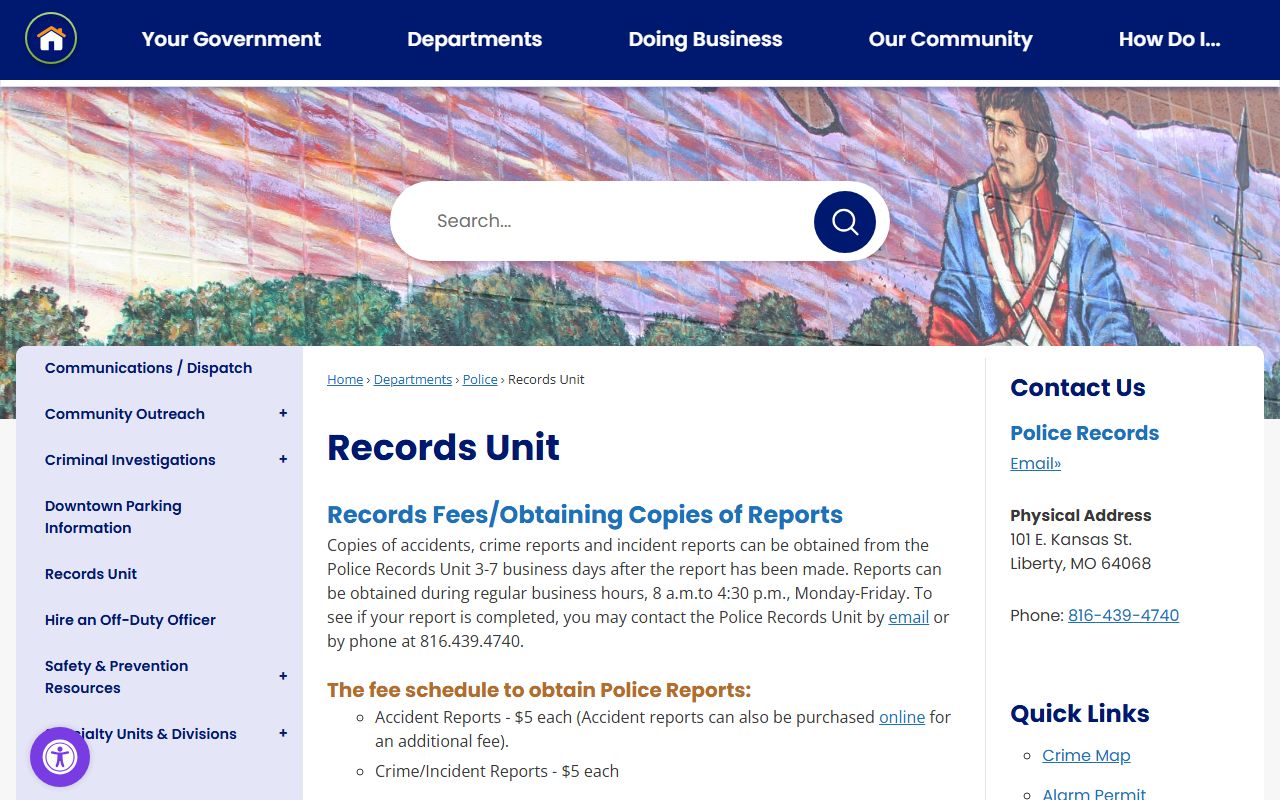Click Email» under Police Records
Viewport: 1280px width, 800px height.
(1035, 463)
